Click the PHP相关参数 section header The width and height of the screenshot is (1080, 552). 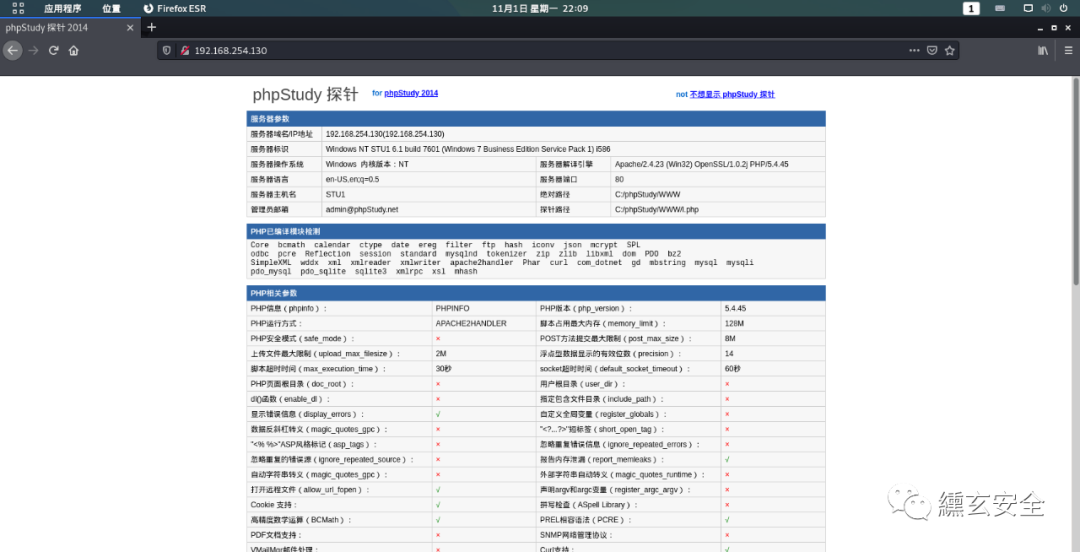(x=536, y=293)
